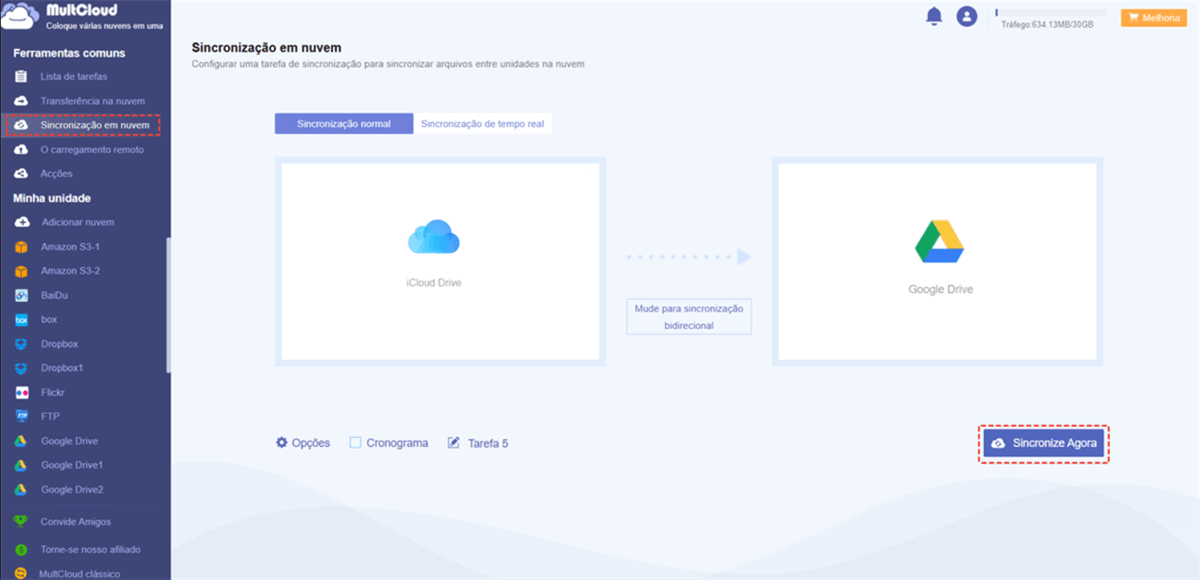
Task: Select Amazon S3-1 in Minha unidade
Action: (x=70, y=247)
